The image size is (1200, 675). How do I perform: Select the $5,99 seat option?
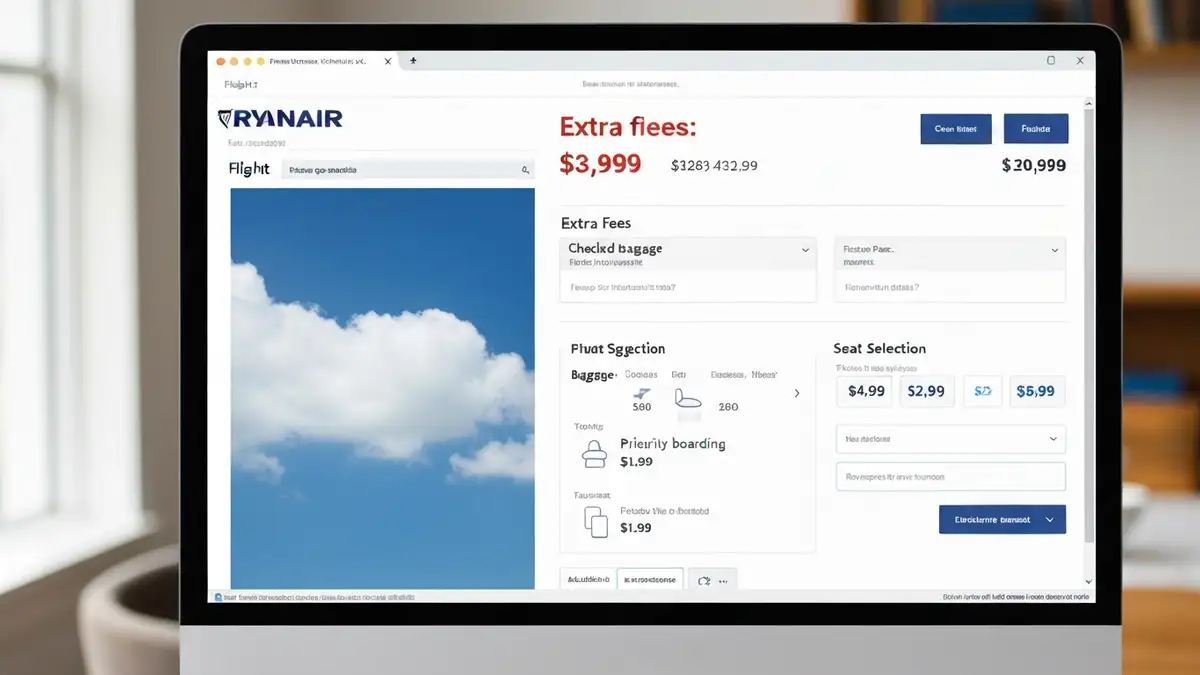[x=1036, y=391]
